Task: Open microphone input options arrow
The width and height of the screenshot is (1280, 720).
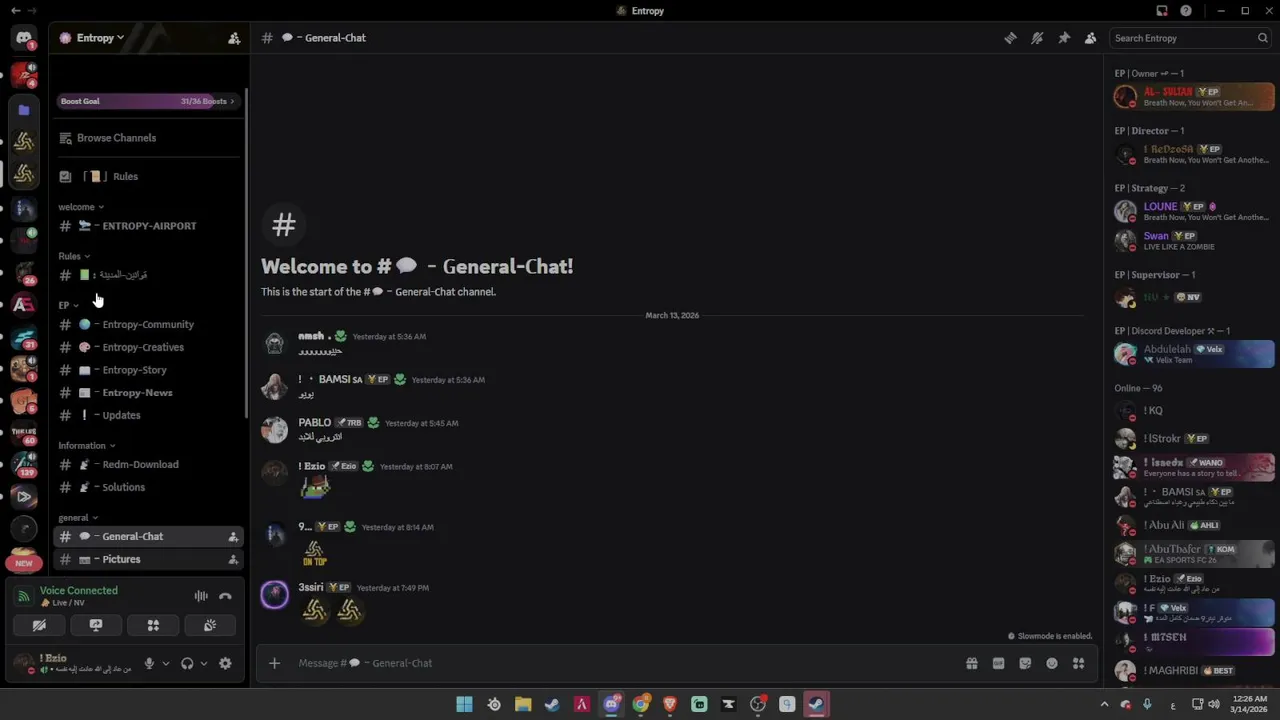Action: 166,663
